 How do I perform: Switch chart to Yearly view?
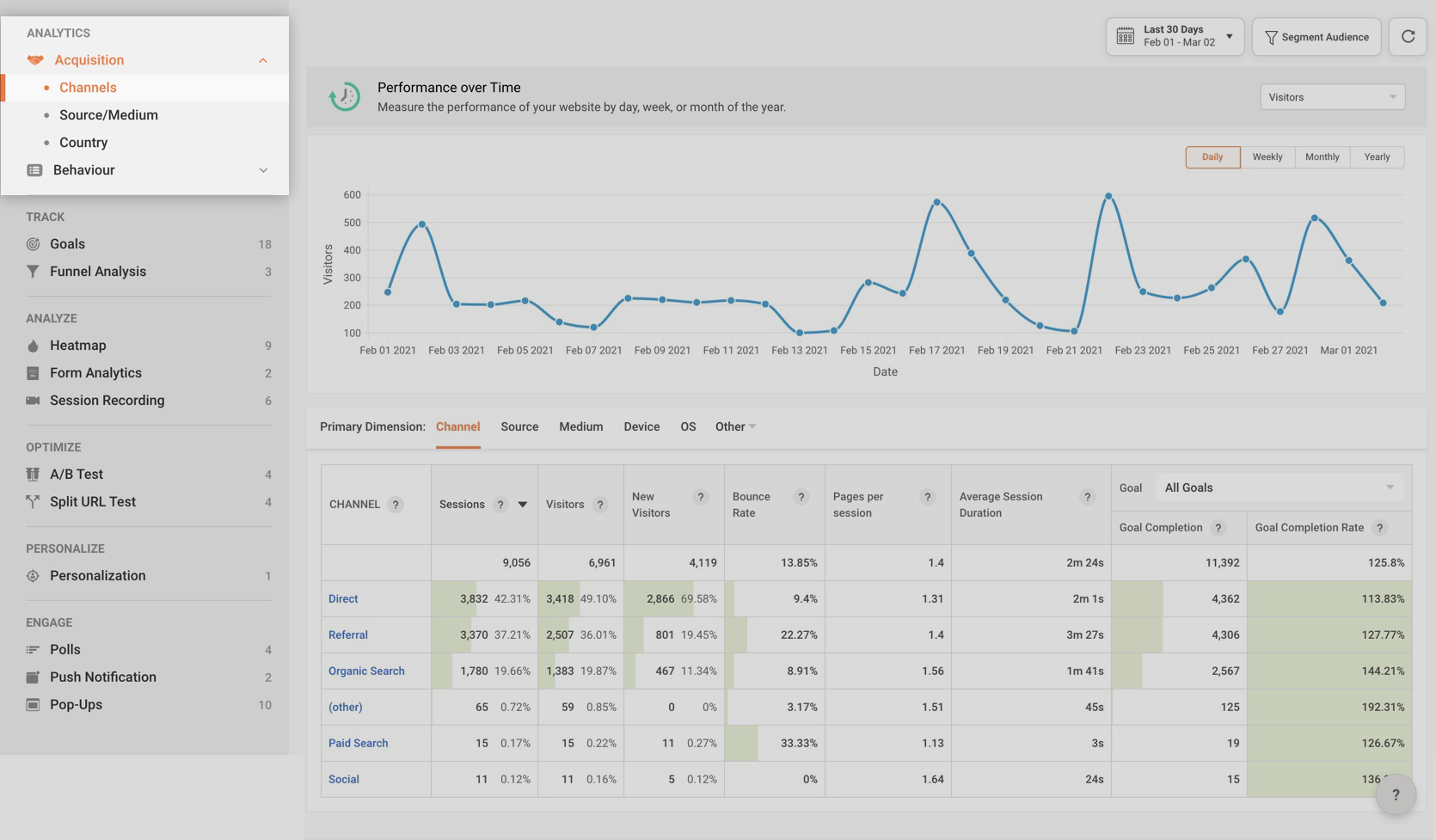[x=1377, y=157]
